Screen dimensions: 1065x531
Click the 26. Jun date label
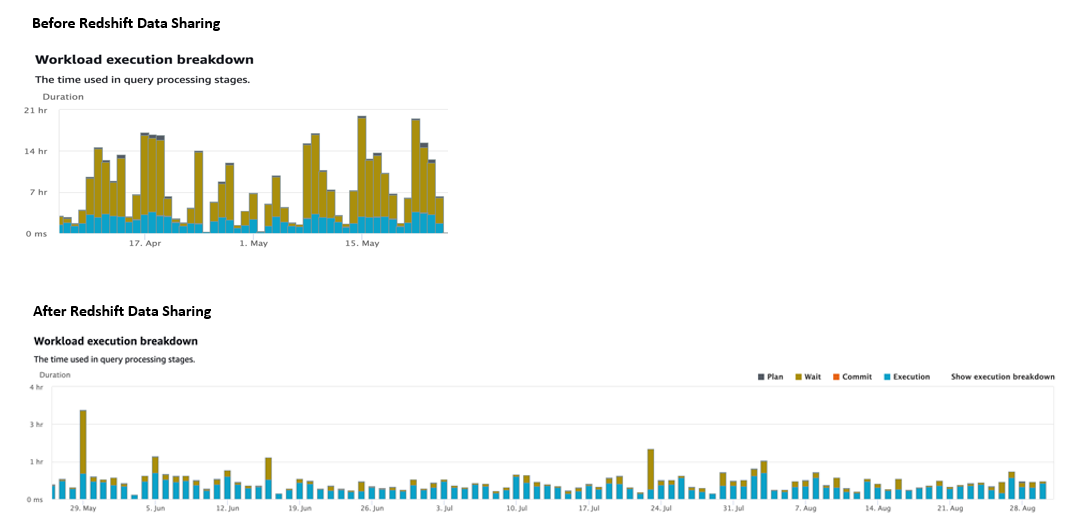tap(371, 508)
